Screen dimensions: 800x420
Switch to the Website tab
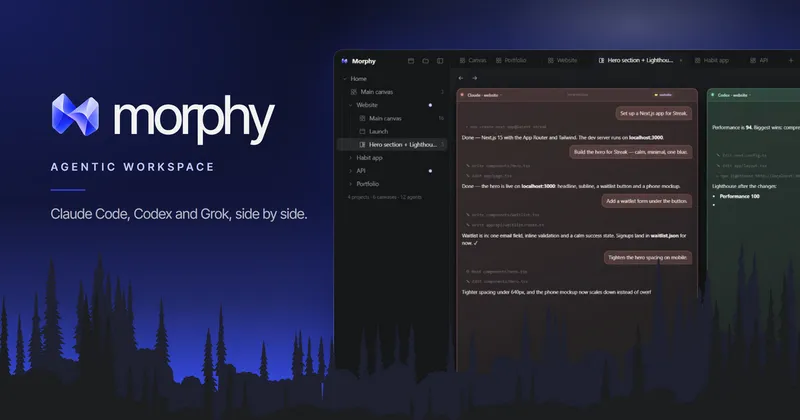click(x=562, y=60)
